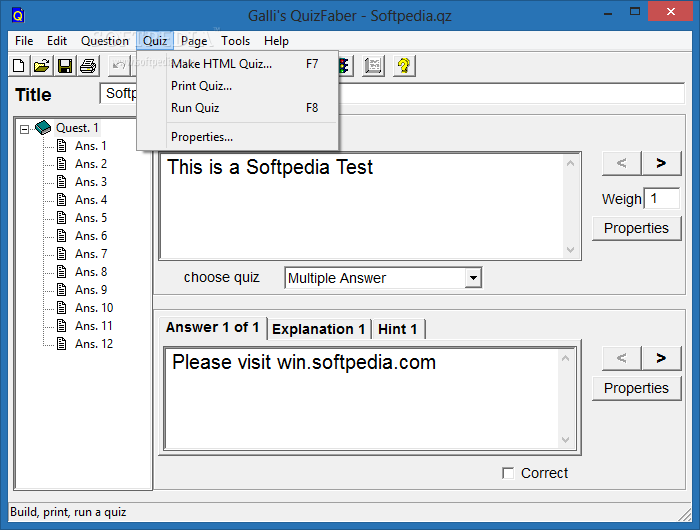Viewport: 700px width, 530px height.
Task: Select Ans. 2 in the tree
Action: coord(91,164)
